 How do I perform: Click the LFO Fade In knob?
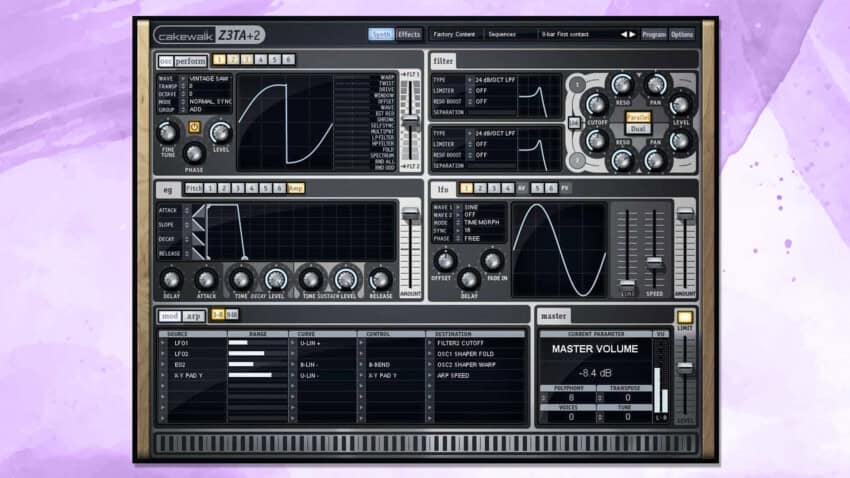tap(493, 261)
